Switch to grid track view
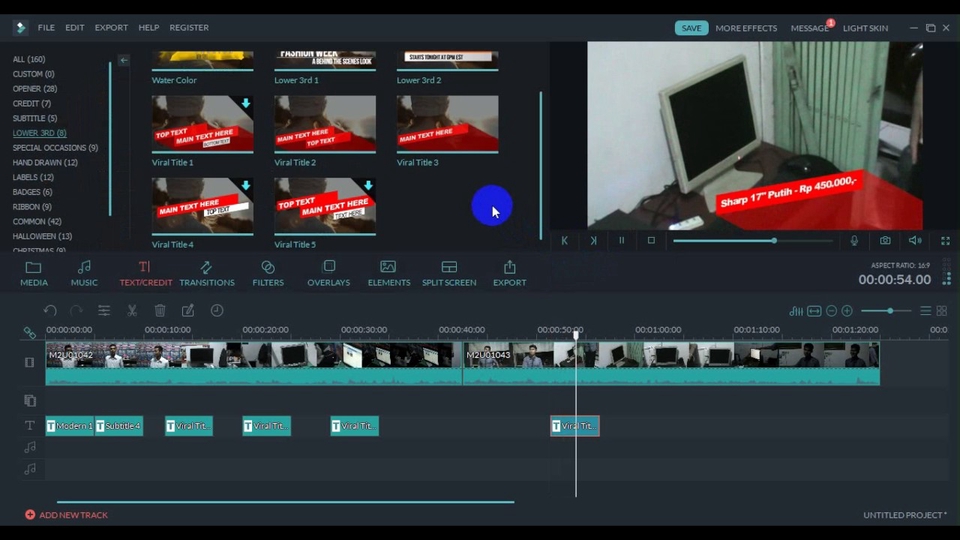Image resolution: width=960 pixels, height=540 pixels. 942,311
